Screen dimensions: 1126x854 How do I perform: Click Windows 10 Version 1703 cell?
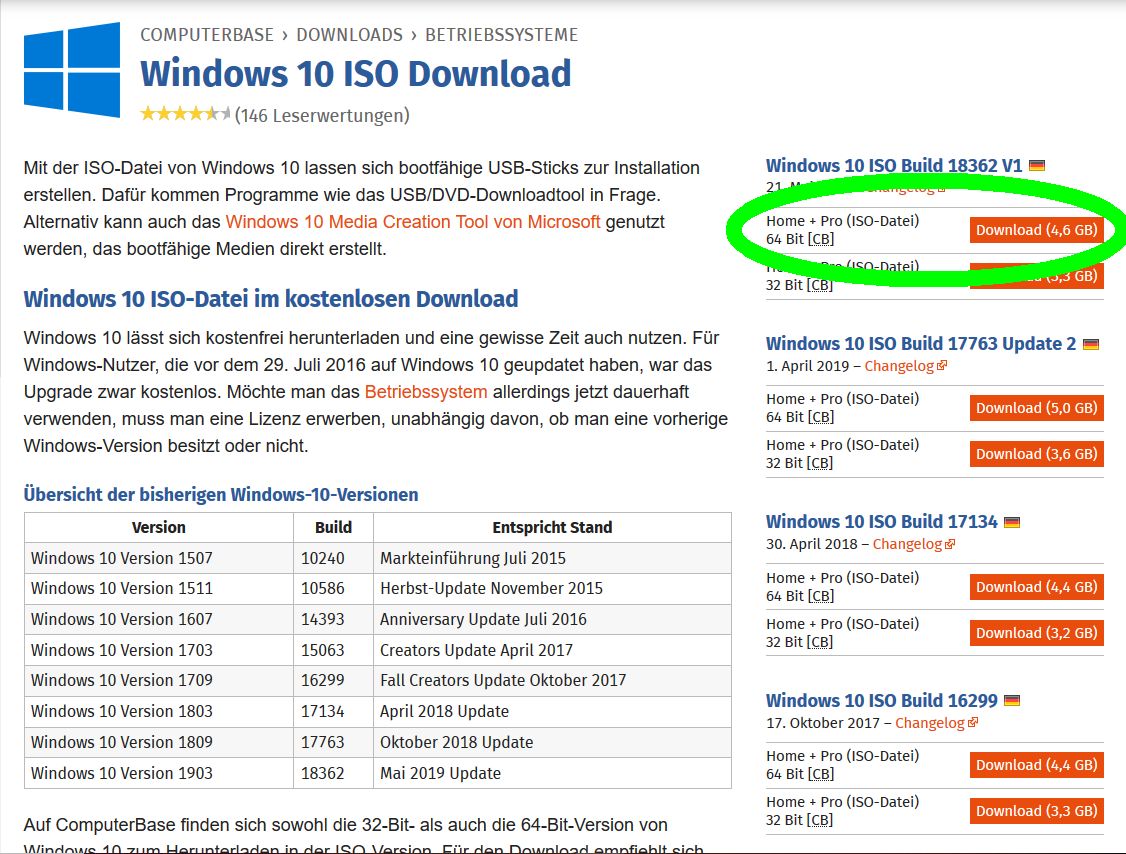click(159, 650)
